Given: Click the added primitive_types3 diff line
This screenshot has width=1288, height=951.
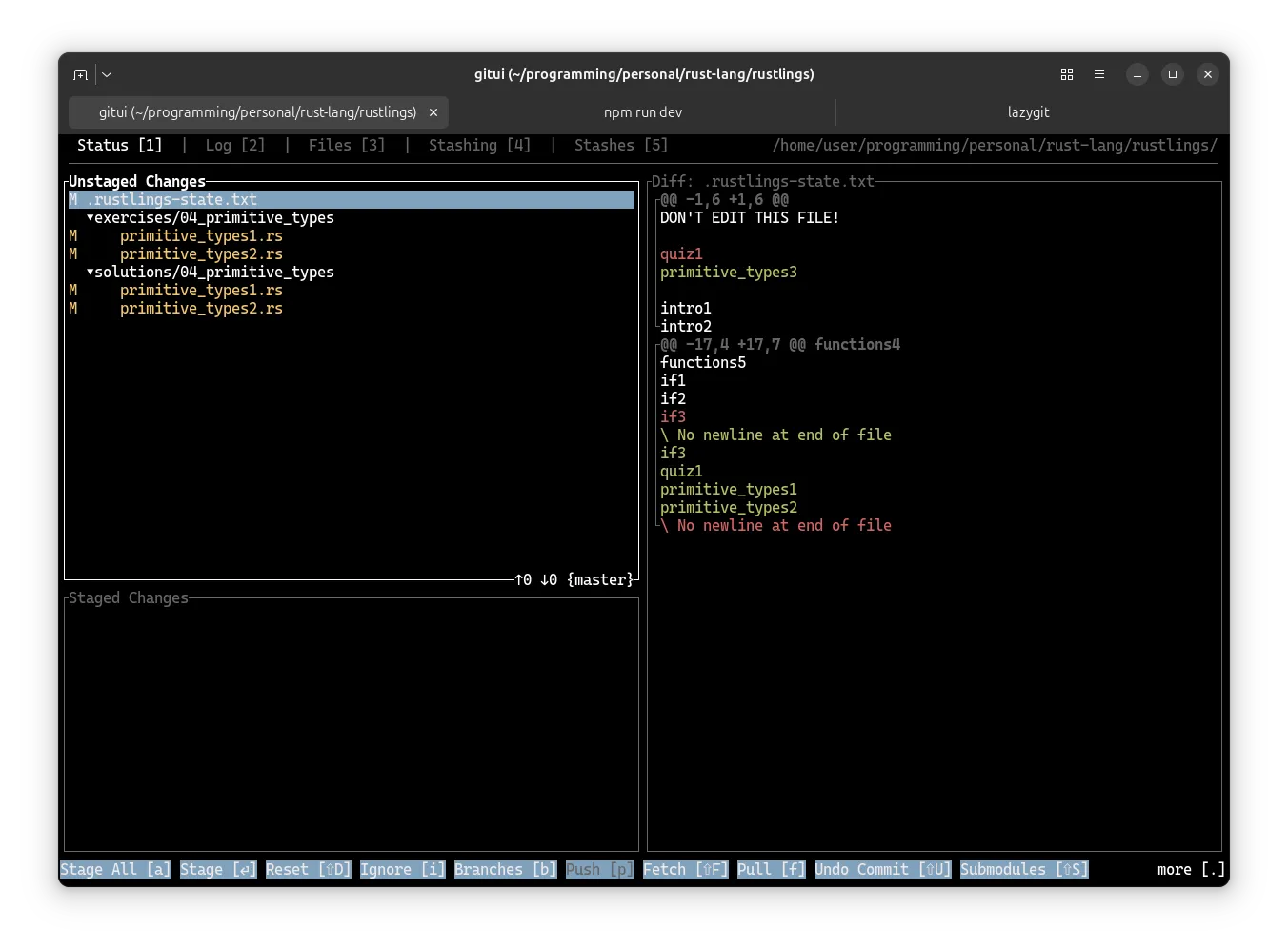Looking at the screenshot, I should tap(729, 273).
